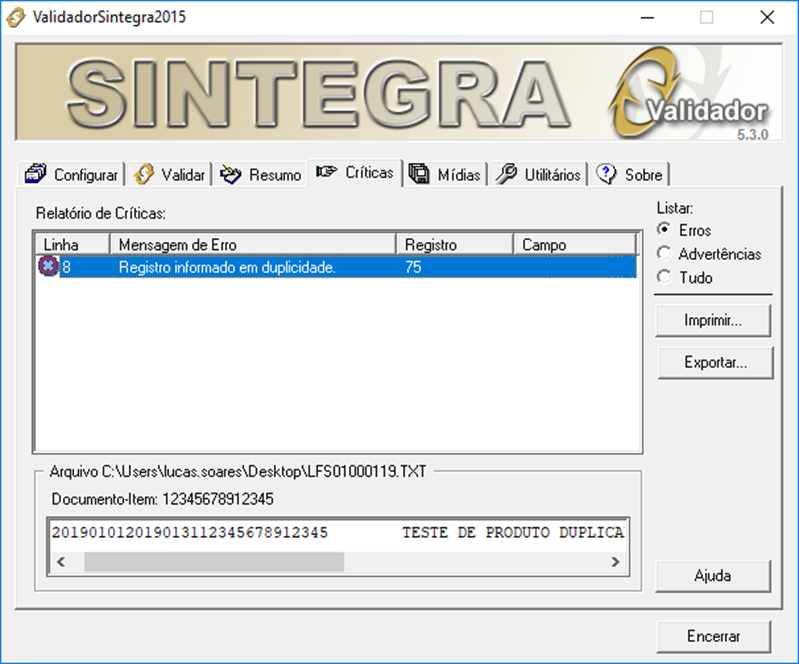Click the 'Documento-Item: 12345678912345' label
Screen dimensions: 799x664
(x=163, y=499)
